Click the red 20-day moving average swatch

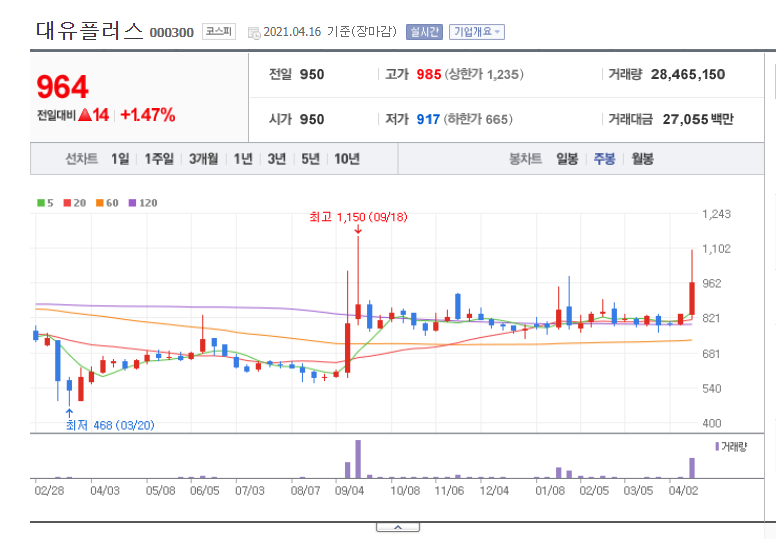(67, 203)
